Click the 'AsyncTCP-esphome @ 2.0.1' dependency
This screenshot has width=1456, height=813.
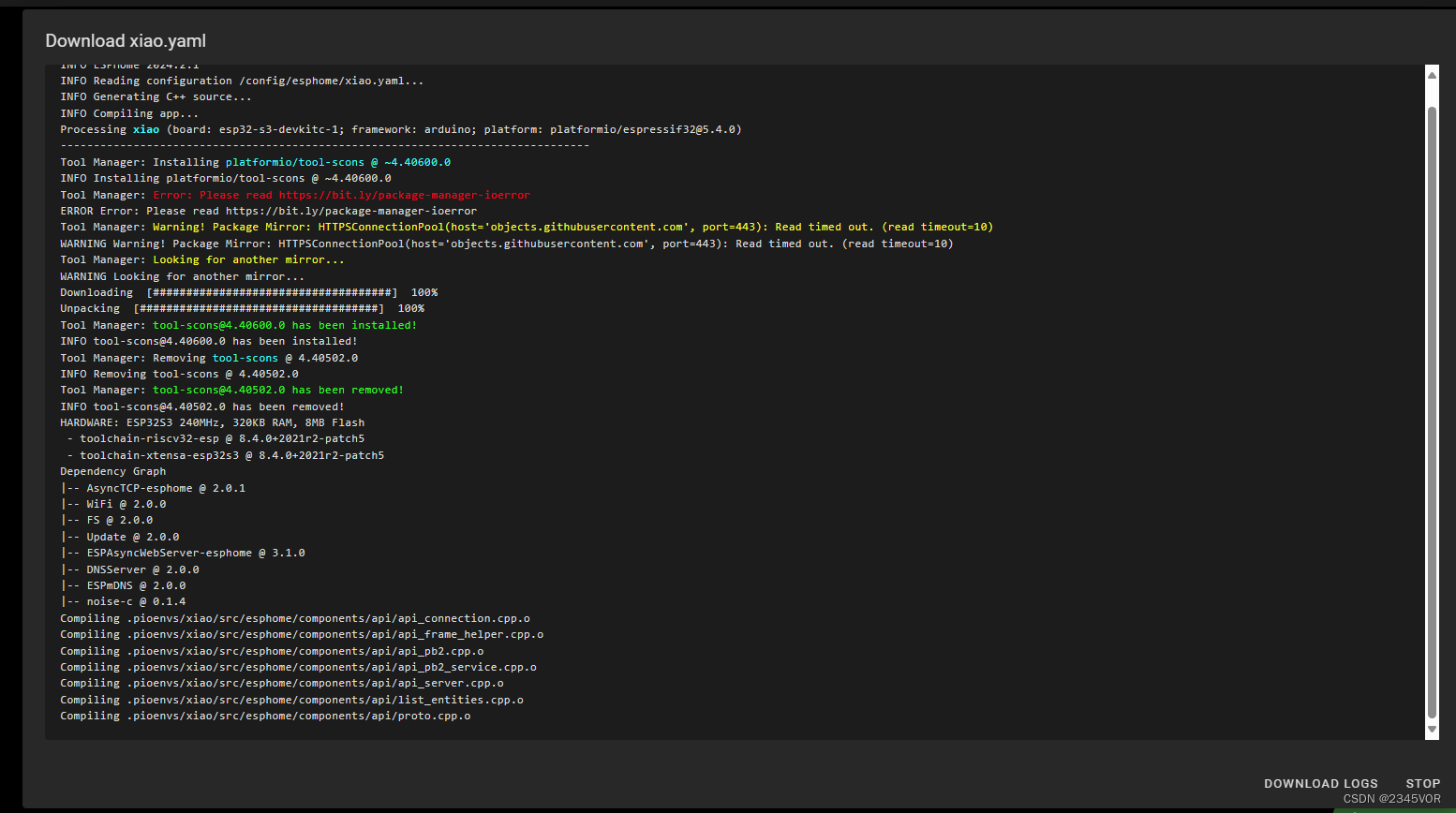pyautogui.click(x=153, y=489)
